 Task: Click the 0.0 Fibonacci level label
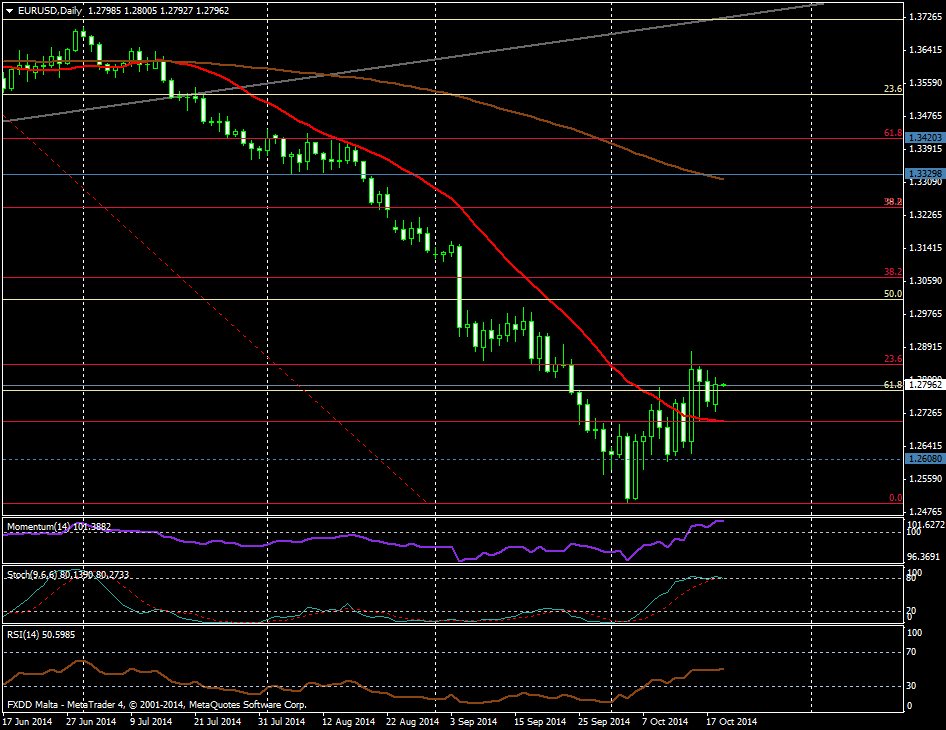coord(896,497)
